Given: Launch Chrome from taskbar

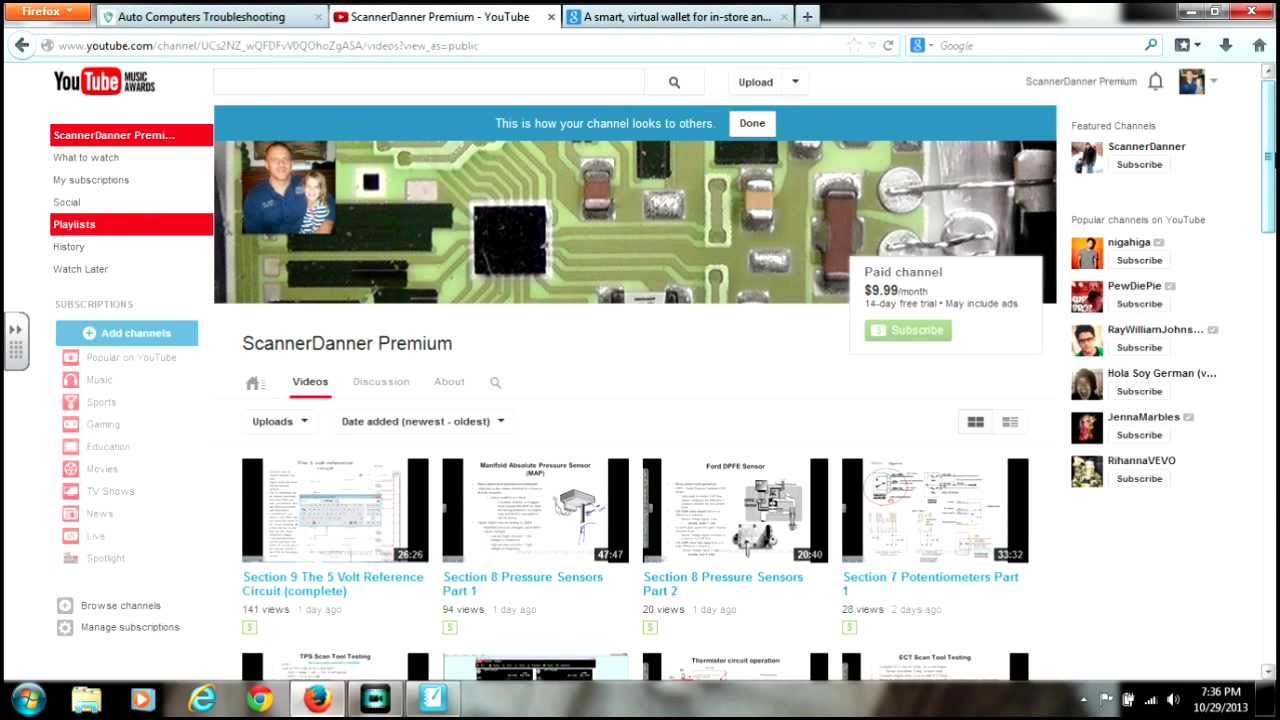Looking at the screenshot, I should pos(259,699).
